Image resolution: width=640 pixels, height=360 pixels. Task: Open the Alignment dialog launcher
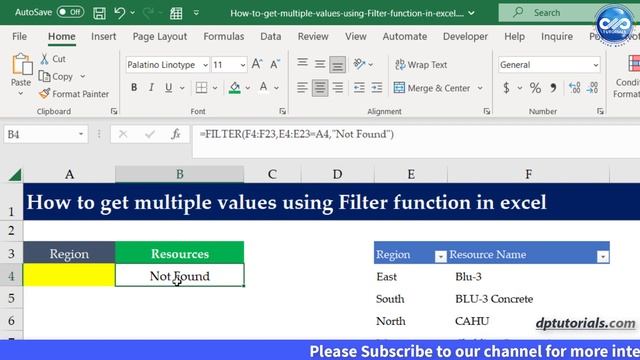click(x=487, y=111)
